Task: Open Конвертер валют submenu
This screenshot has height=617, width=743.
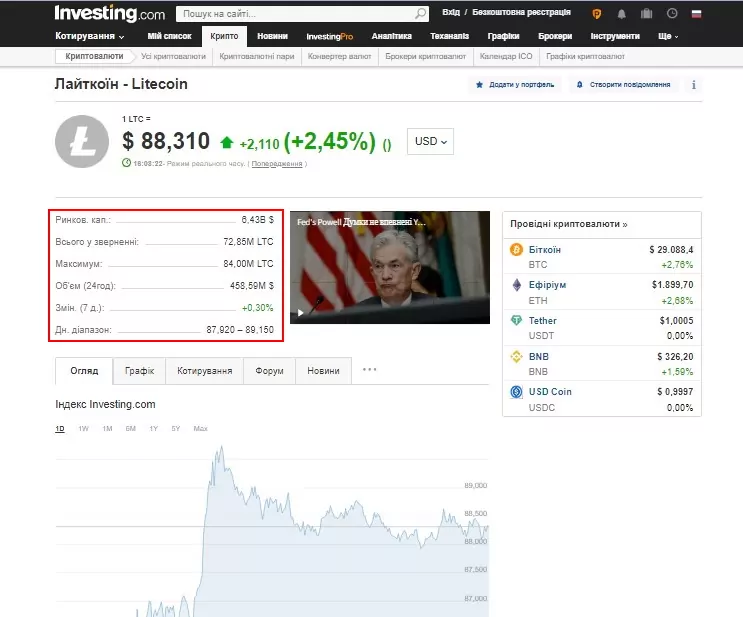Action: [339, 56]
